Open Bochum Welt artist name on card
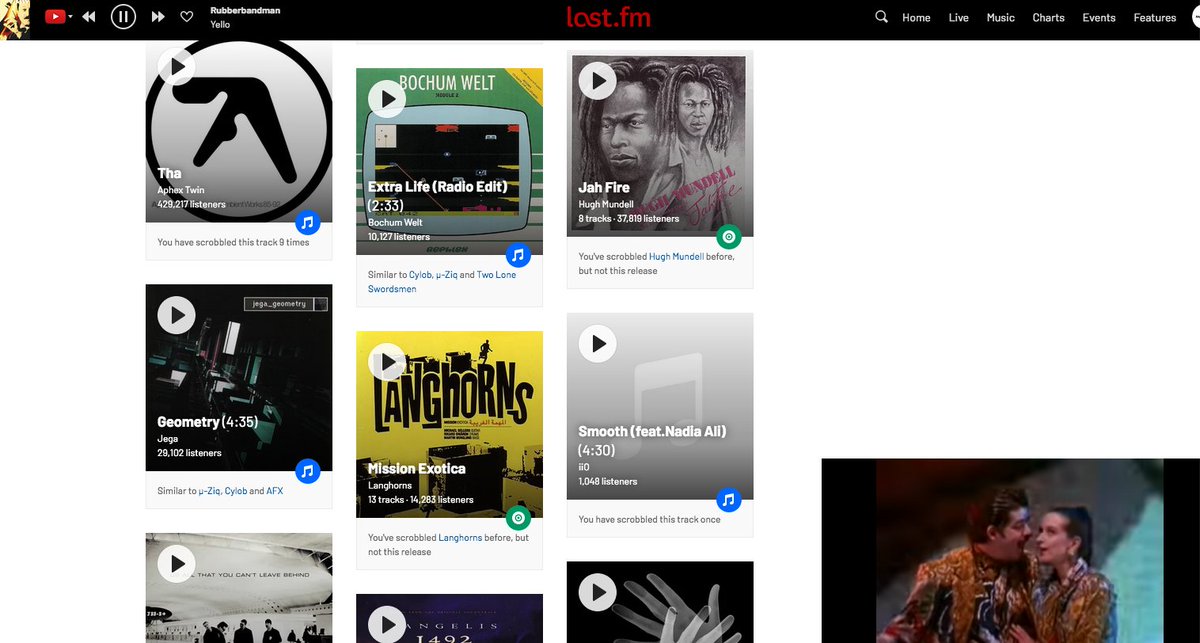Viewport: 1200px width, 643px height. (395, 222)
